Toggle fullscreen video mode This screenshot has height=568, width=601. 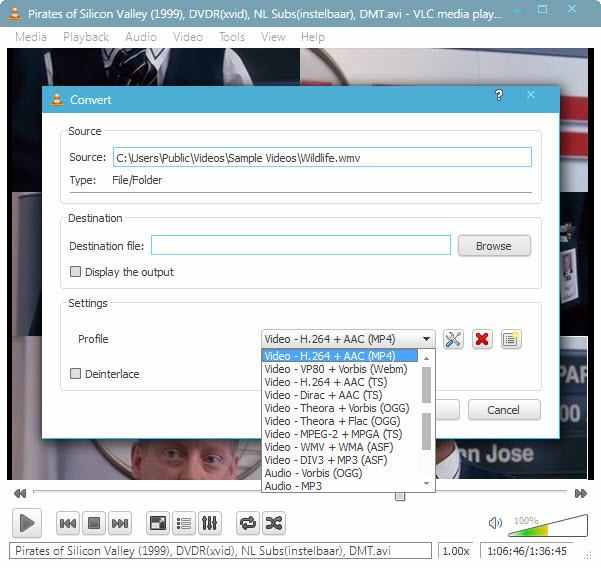coord(158,522)
